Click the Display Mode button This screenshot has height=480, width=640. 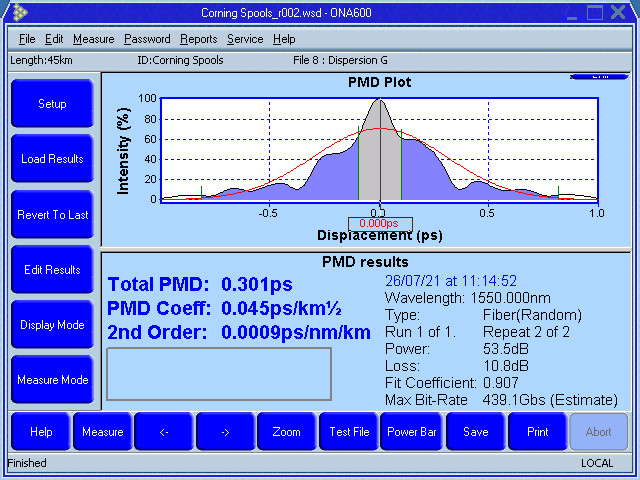[x=52, y=325]
